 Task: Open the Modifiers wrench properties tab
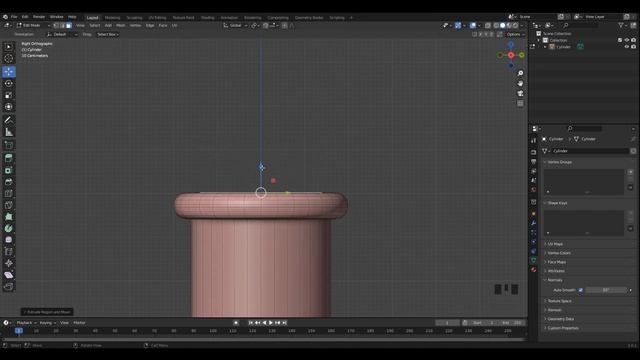pyautogui.click(x=533, y=223)
